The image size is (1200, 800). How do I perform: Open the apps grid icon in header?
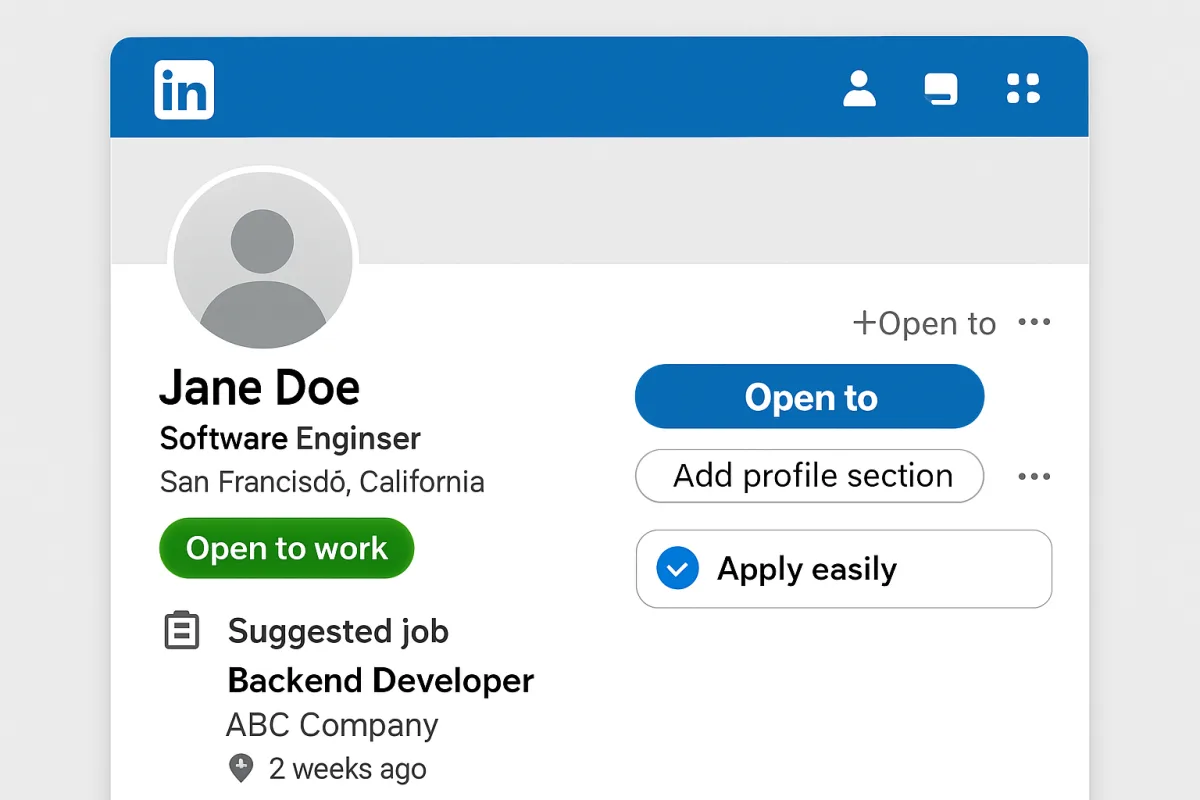[x=1023, y=88]
